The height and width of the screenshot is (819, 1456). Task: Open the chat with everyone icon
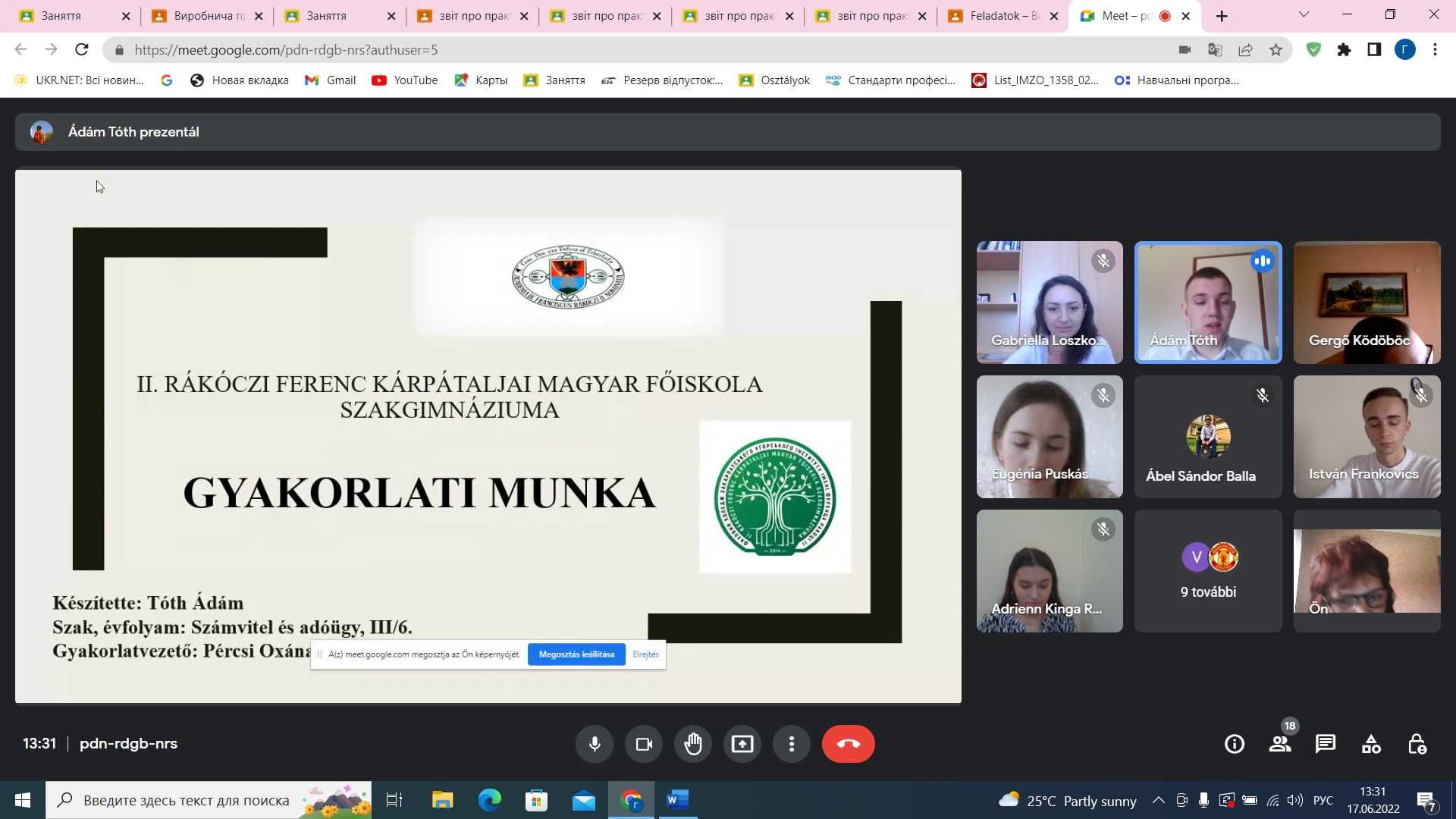click(1326, 744)
